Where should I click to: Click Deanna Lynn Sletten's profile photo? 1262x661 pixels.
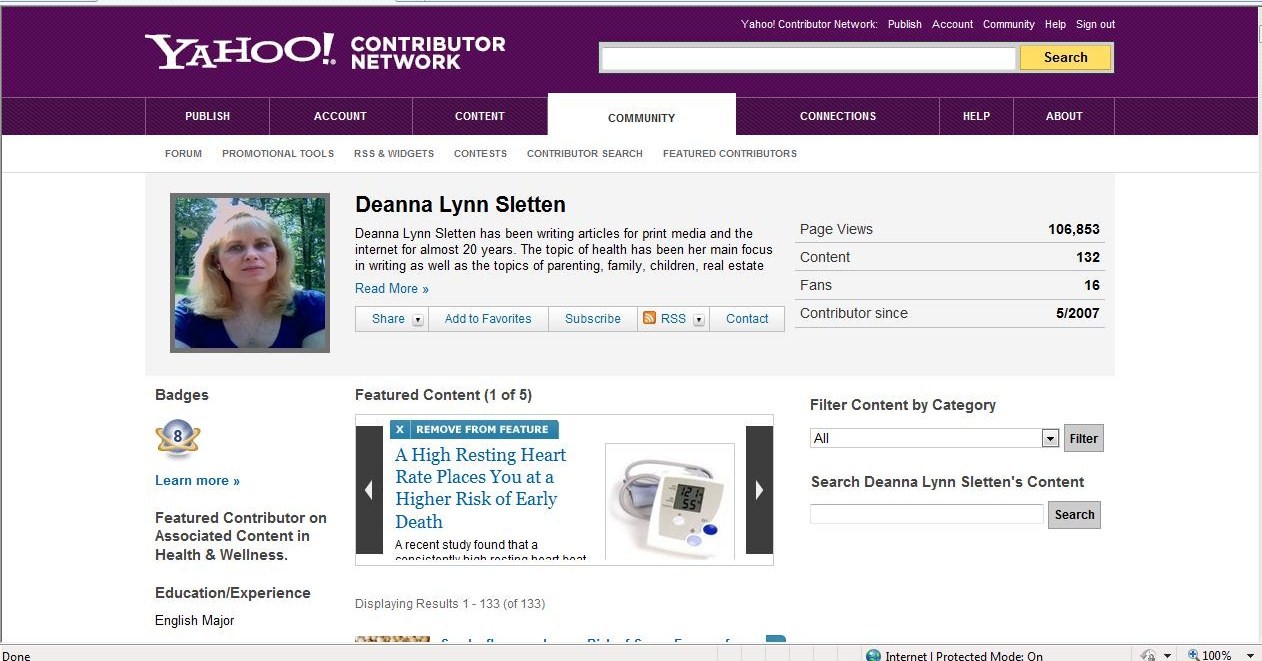point(250,273)
